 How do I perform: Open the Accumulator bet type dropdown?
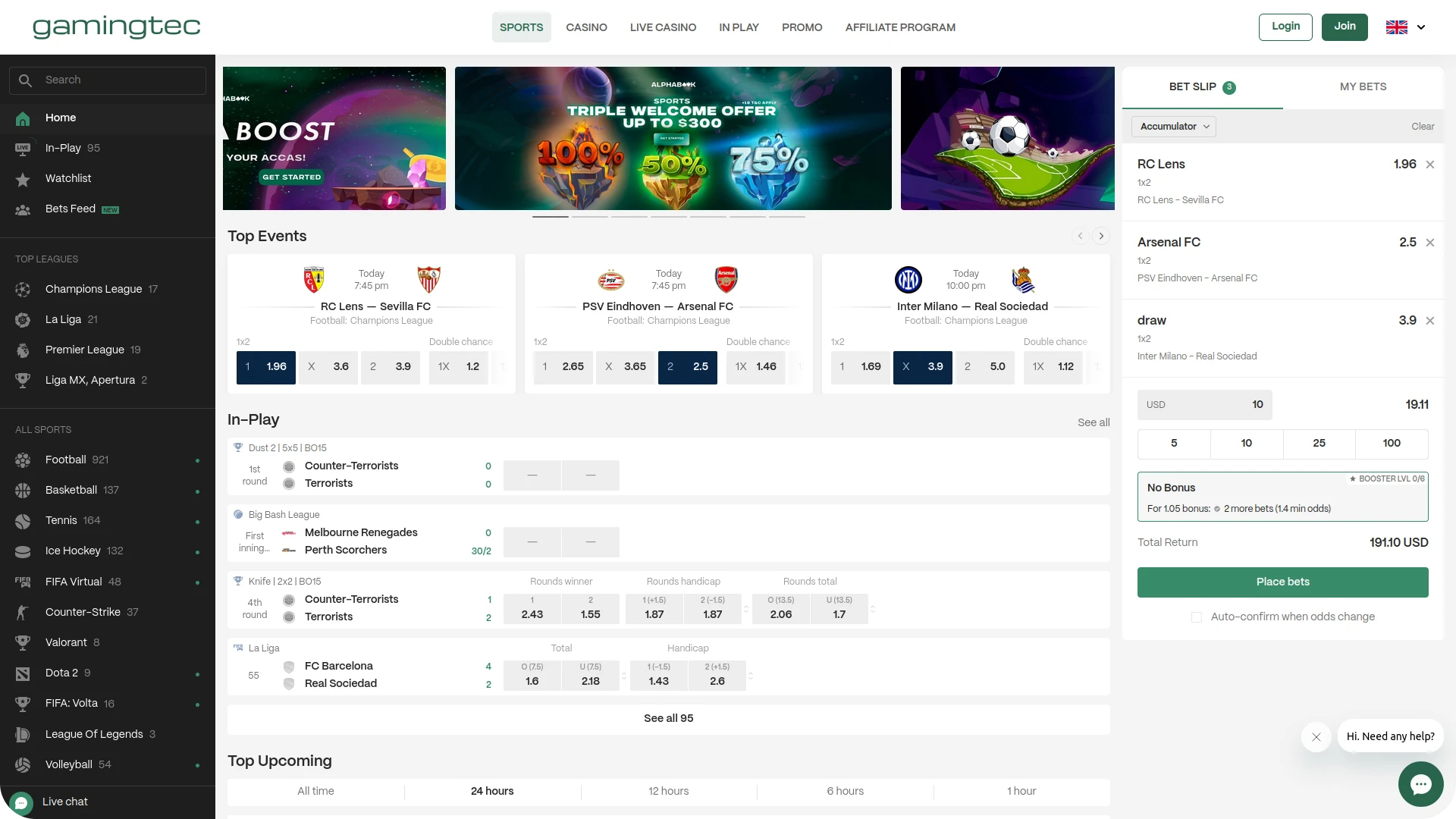[x=1174, y=127]
